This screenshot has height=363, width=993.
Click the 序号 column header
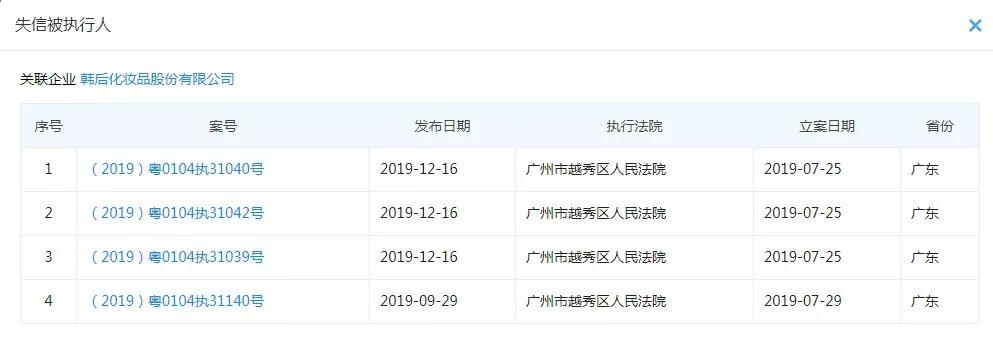click(x=48, y=126)
